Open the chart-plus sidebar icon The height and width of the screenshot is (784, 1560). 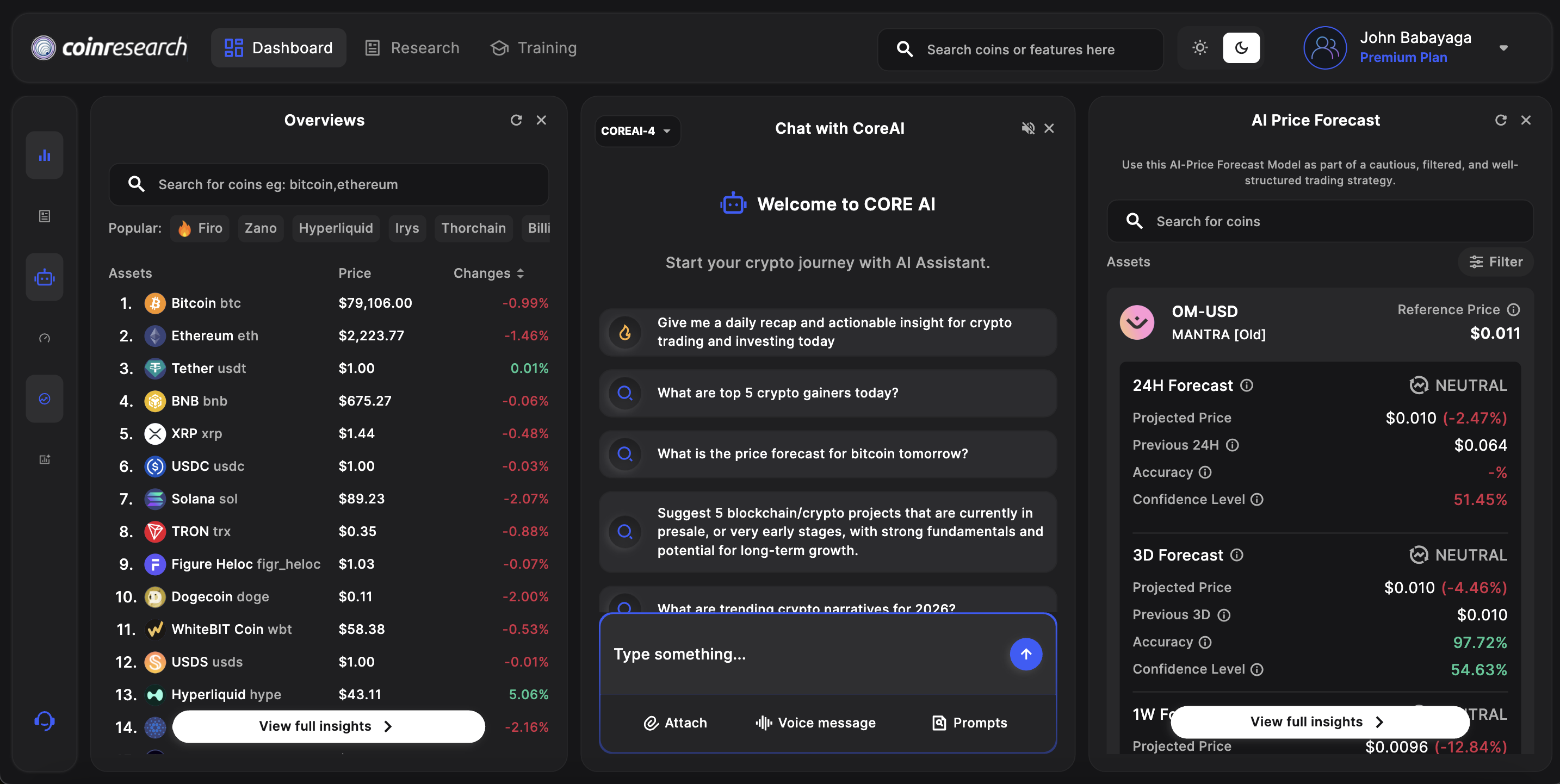[x=44, y=459]
